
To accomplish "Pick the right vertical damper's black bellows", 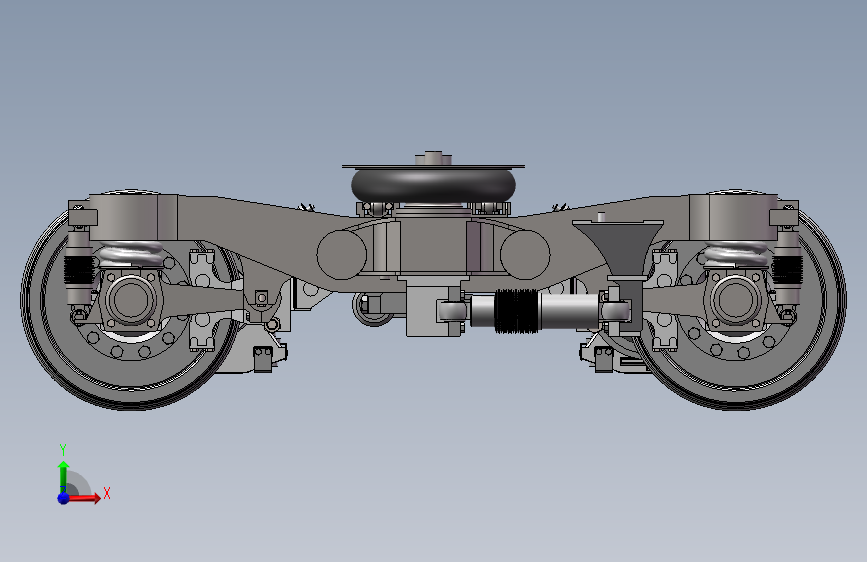I will [786, 270].
